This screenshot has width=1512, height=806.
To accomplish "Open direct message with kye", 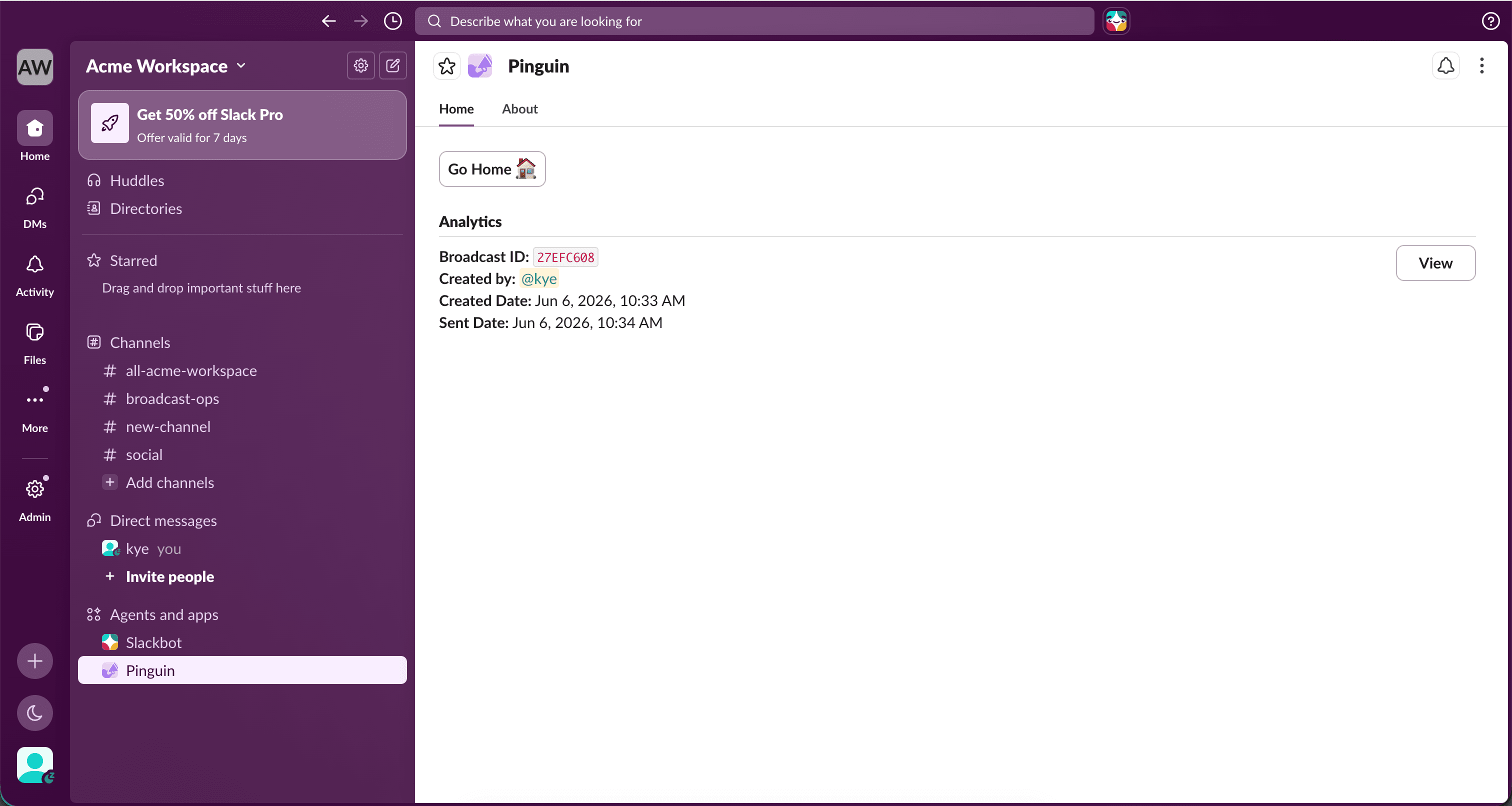I will tap(242, 549).
